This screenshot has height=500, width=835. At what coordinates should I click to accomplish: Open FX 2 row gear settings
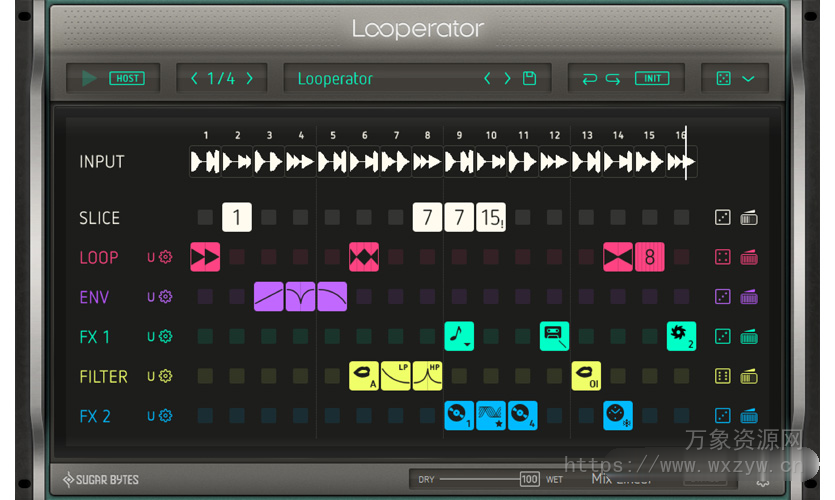click(166, 415)
